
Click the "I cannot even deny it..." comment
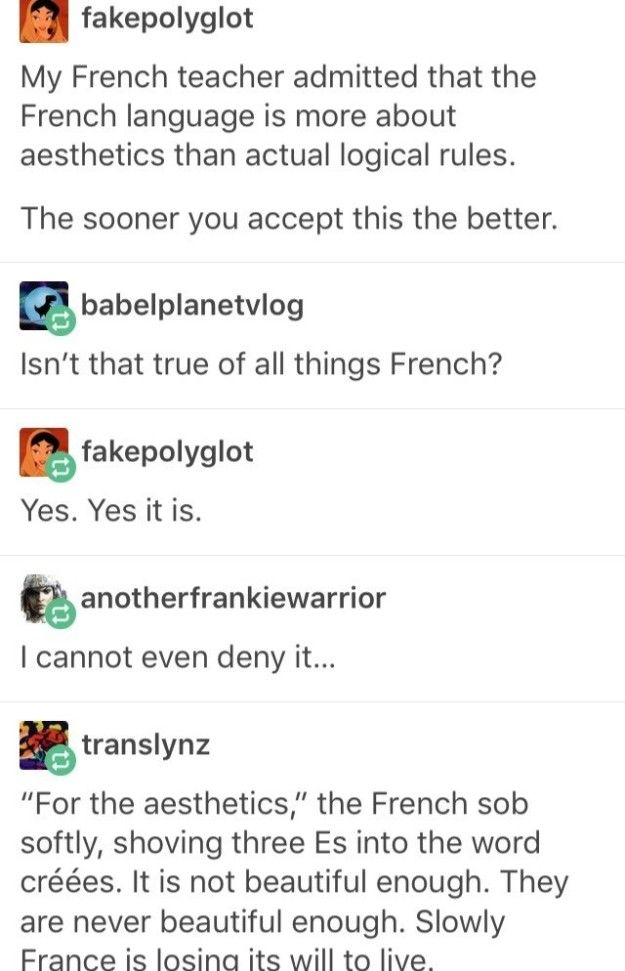coord(178,658)
